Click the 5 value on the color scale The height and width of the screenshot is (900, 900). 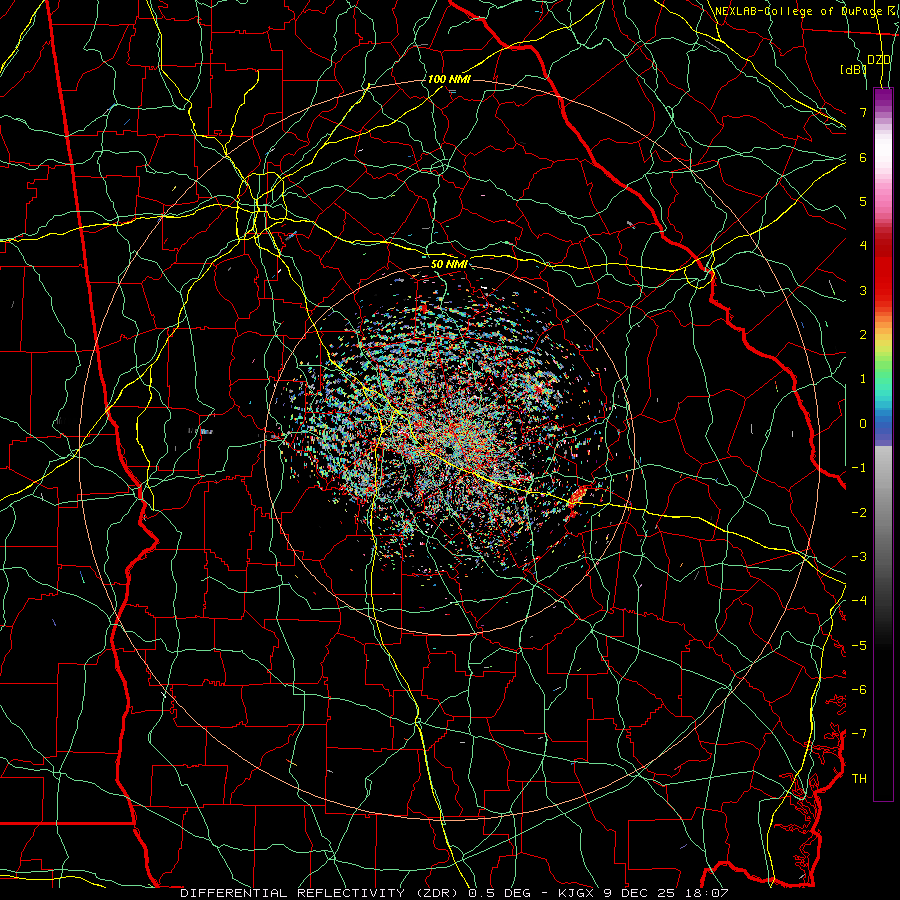[863, 201]
